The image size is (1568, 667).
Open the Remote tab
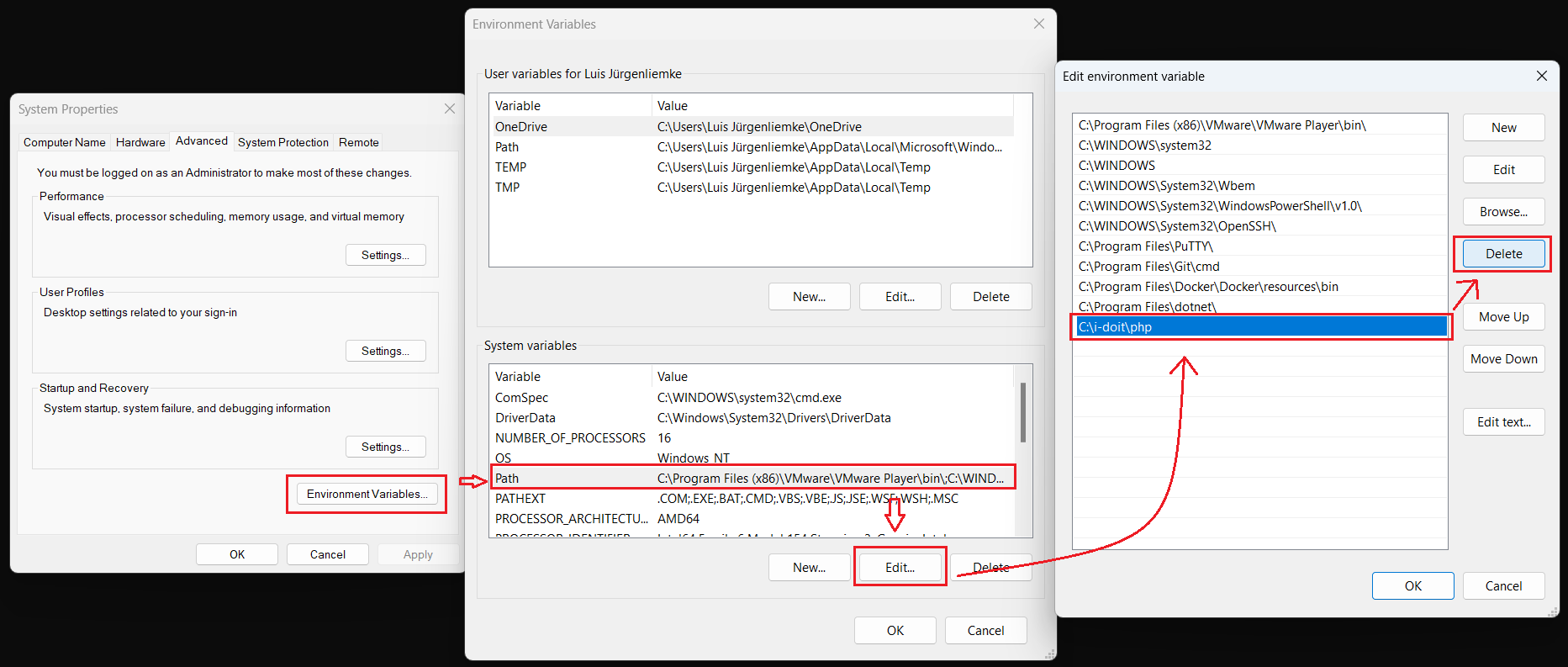tap(359, 142)
